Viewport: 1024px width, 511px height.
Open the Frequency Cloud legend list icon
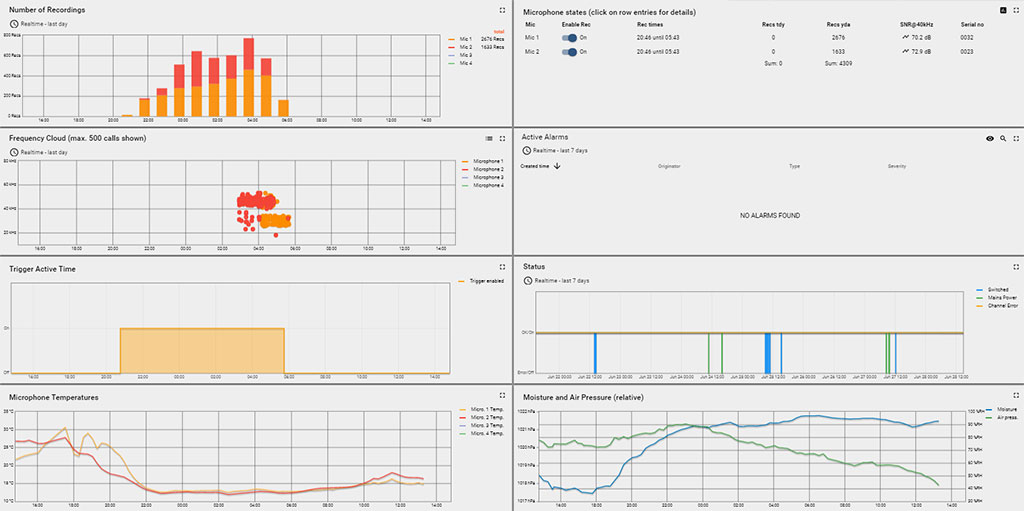point(489,138)
